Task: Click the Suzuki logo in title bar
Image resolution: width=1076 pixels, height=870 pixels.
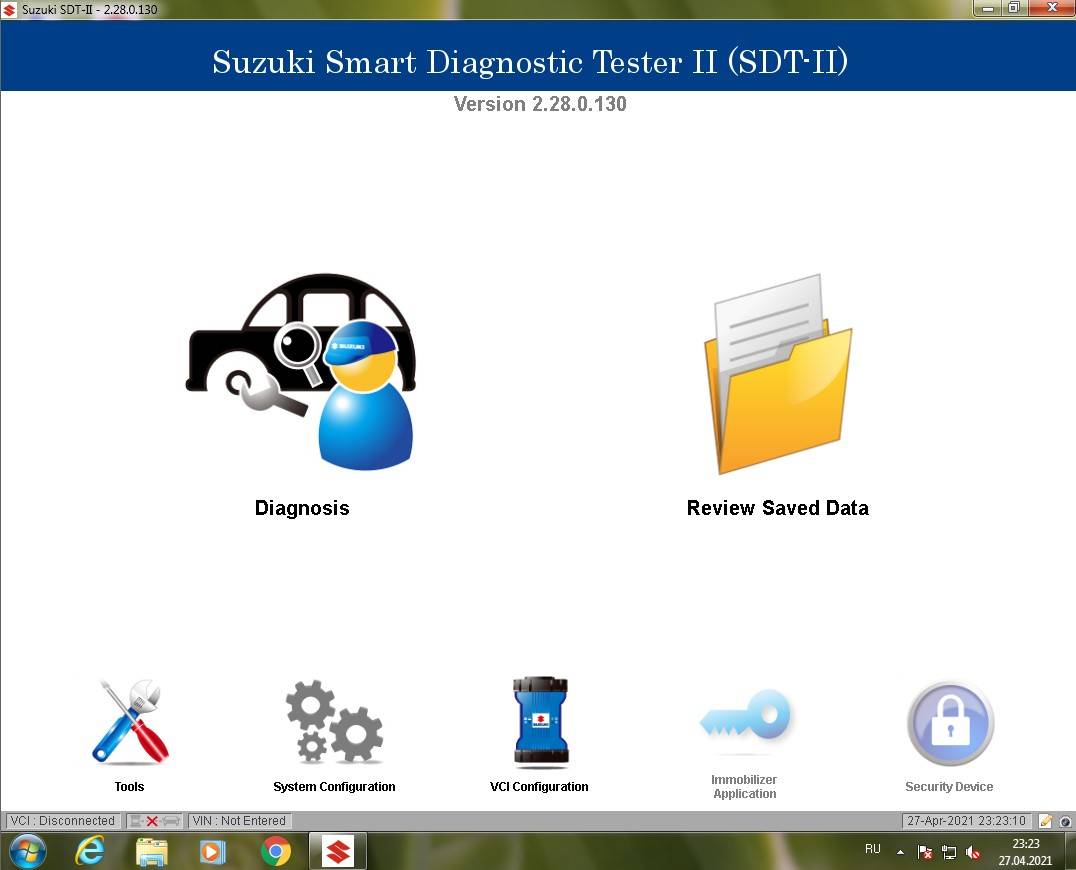Action: click(10, 10)
